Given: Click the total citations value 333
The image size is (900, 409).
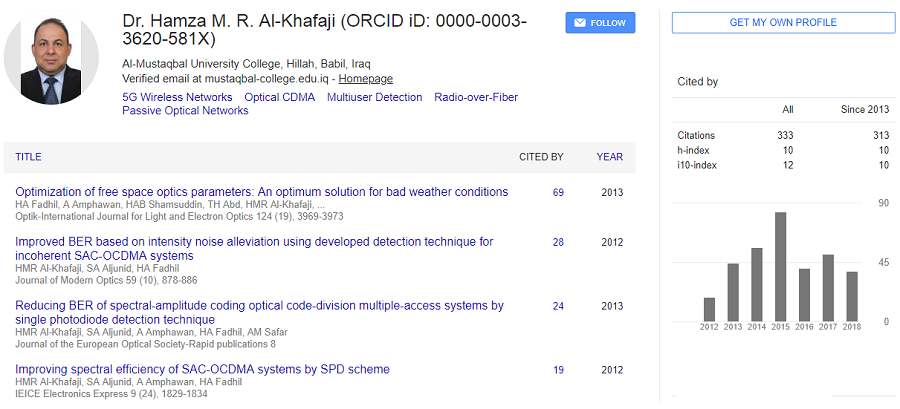Looking at the screenshot, I should pos(785,136).
